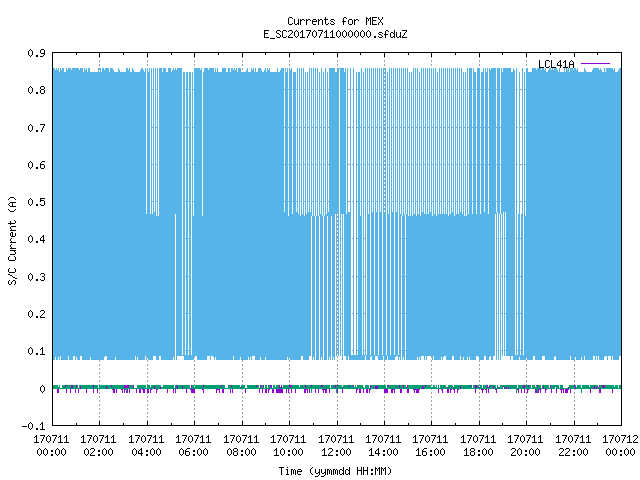640x480 pixels.
Task: Click the 0.7 y-axis tick label
Action: pos(36,128)
